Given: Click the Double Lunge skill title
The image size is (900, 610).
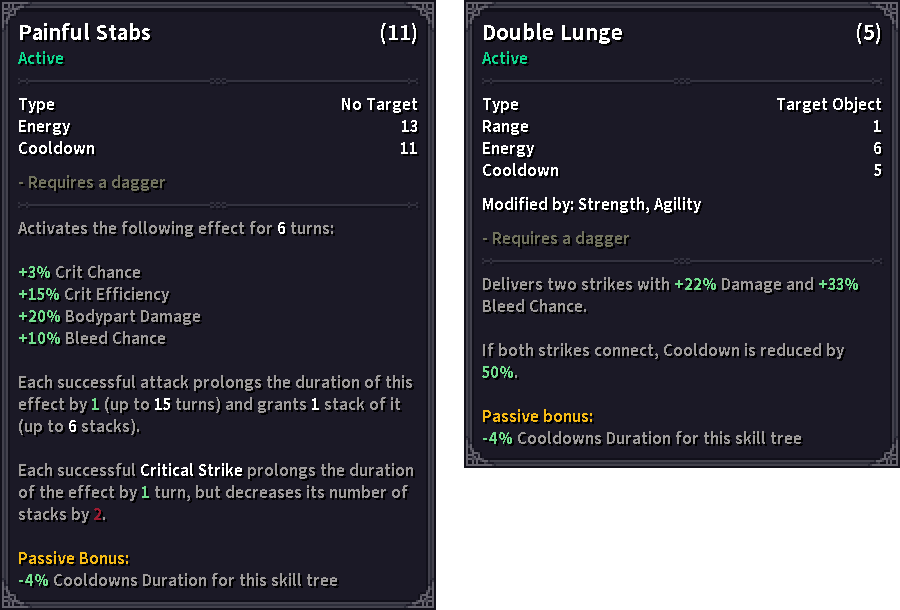Looking at the screenshot, I should tap(552, 33).
